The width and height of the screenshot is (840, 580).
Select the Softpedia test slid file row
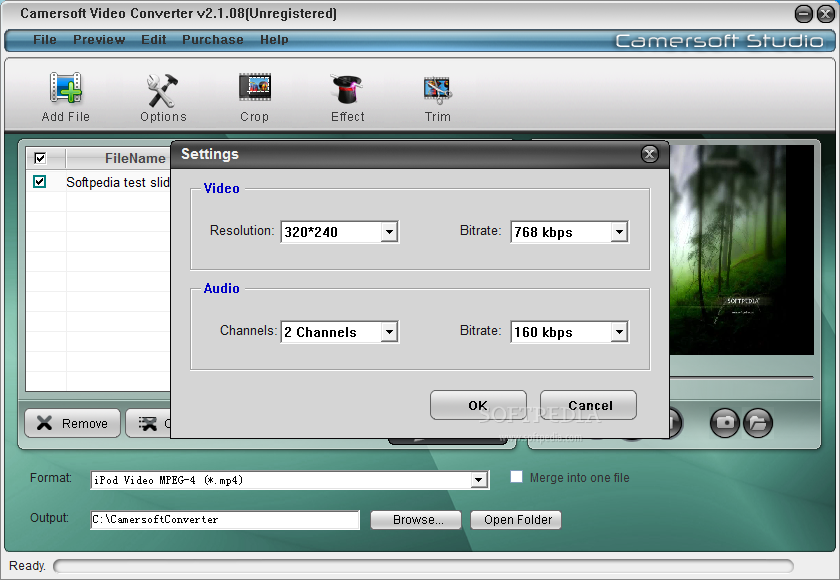[x=99, y=182]
